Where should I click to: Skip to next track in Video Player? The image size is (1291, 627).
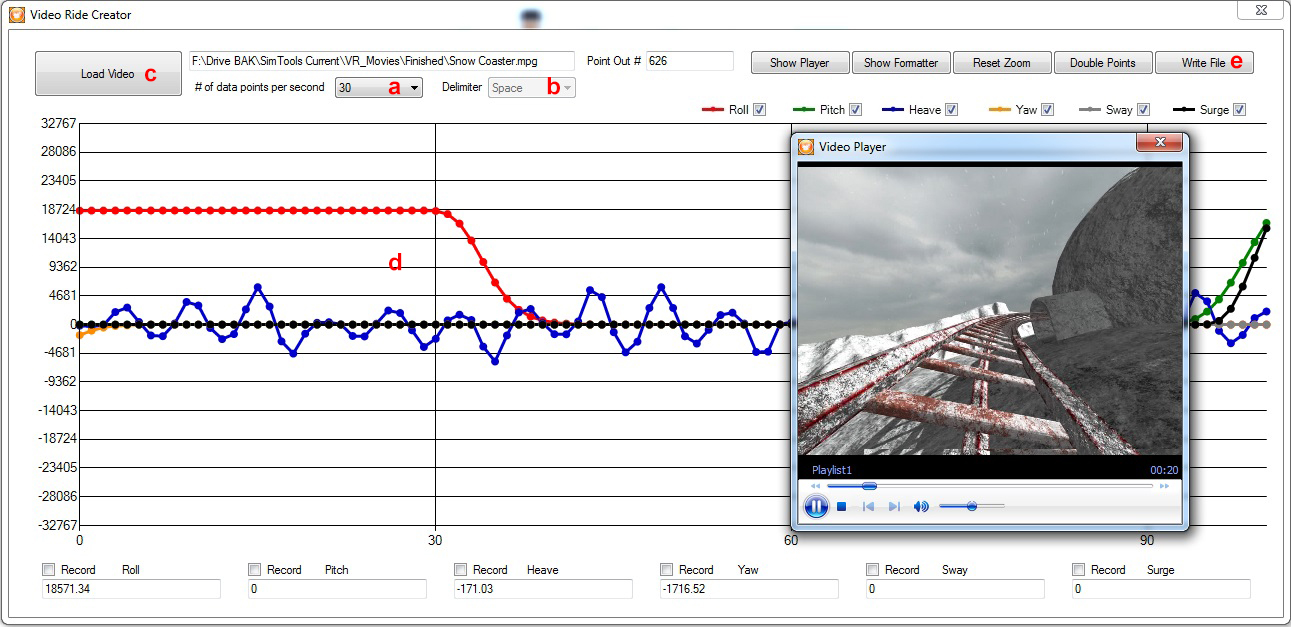[x=894, y=507]
